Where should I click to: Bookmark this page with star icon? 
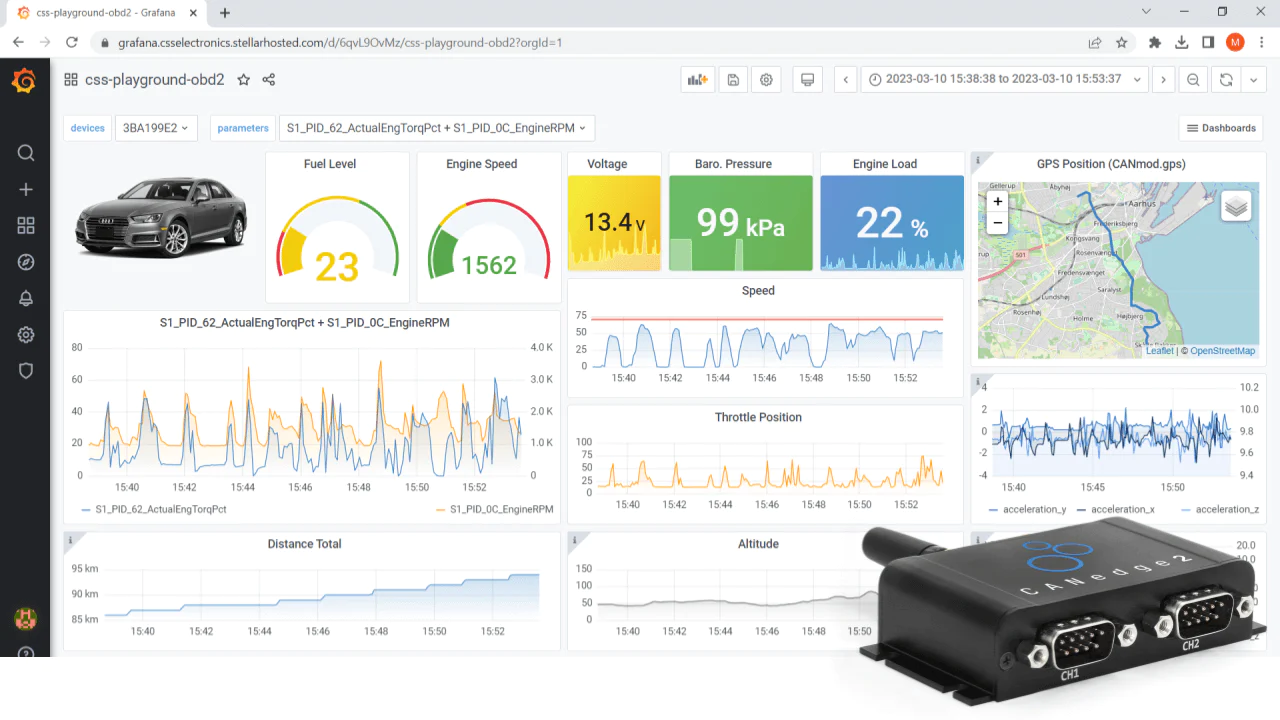coord(1122,43)
